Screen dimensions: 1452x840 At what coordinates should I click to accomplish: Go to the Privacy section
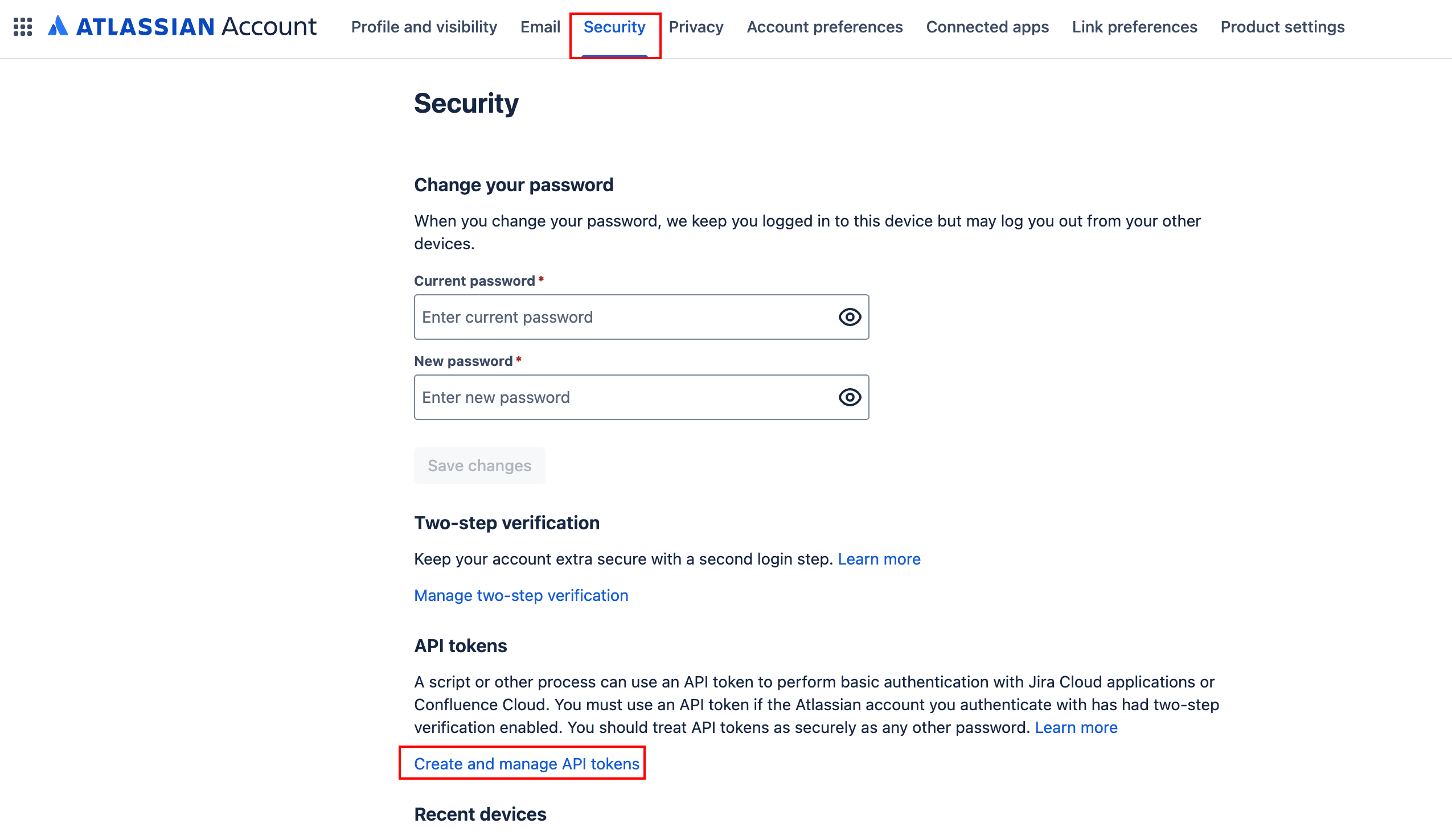click(696, 27)
